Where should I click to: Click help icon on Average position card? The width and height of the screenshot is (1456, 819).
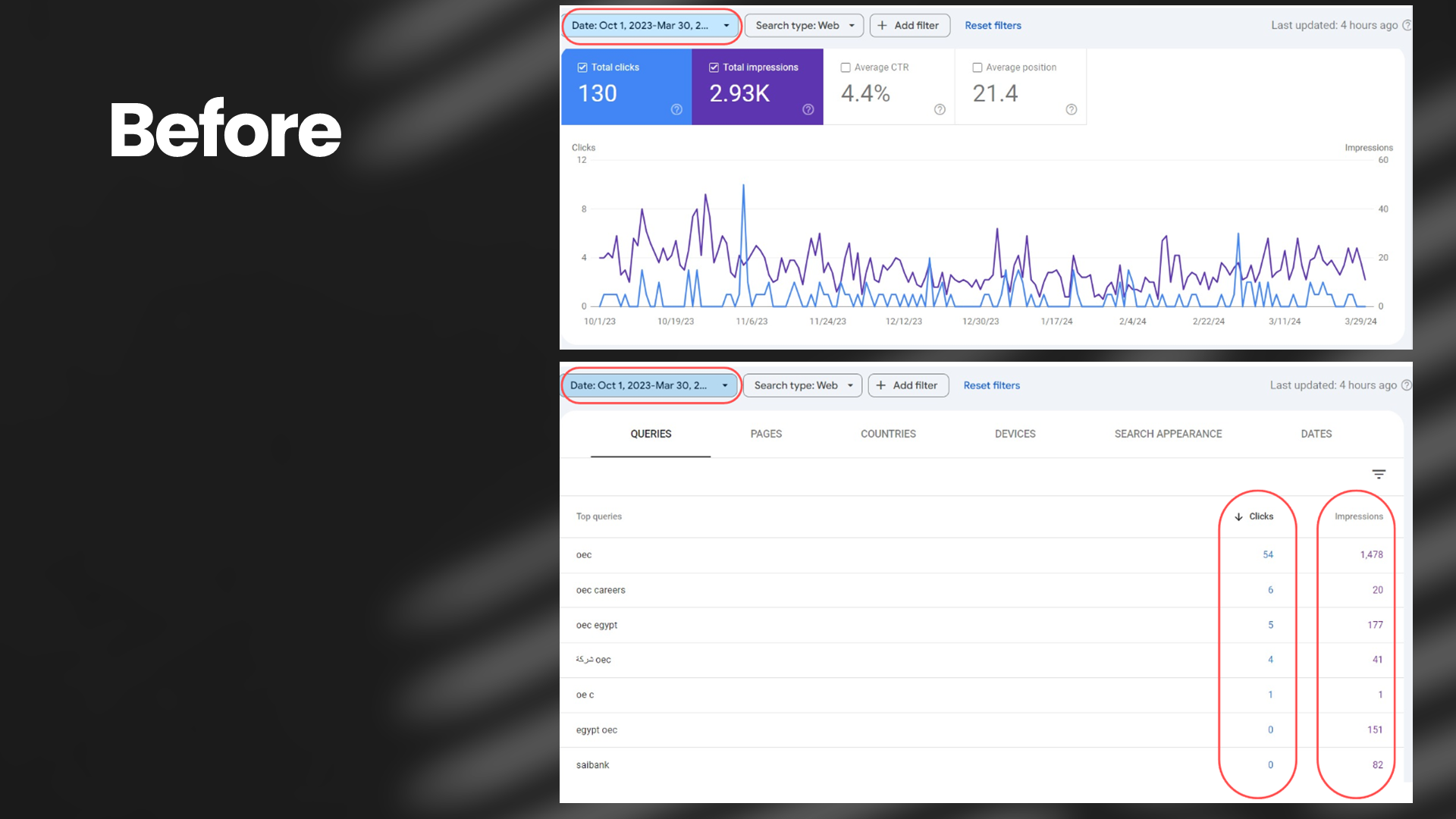1071,110
